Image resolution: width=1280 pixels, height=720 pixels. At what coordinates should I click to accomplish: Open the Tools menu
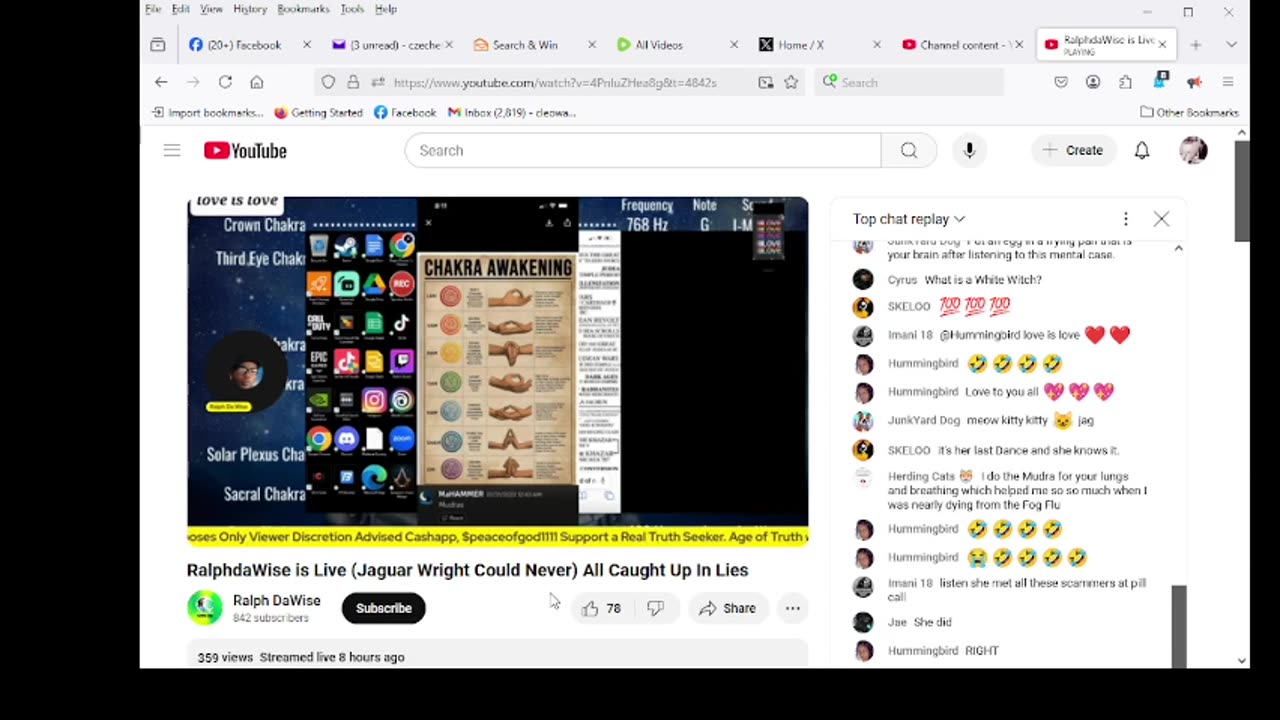tap(352, 9)
